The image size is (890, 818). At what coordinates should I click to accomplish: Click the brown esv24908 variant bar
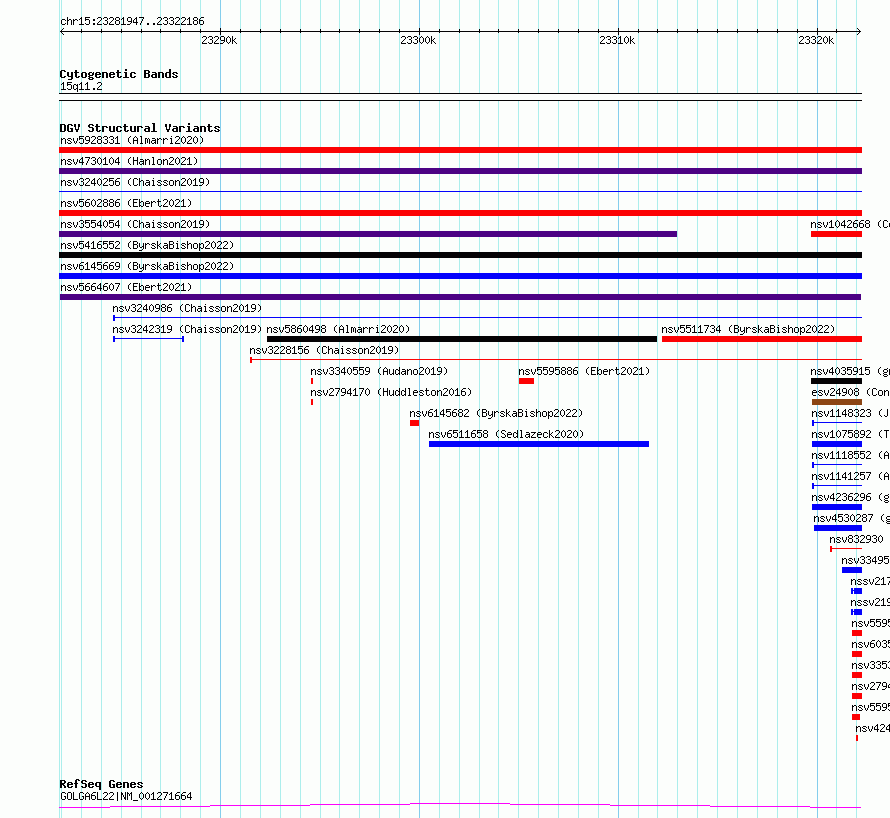(x=837, y=402)
